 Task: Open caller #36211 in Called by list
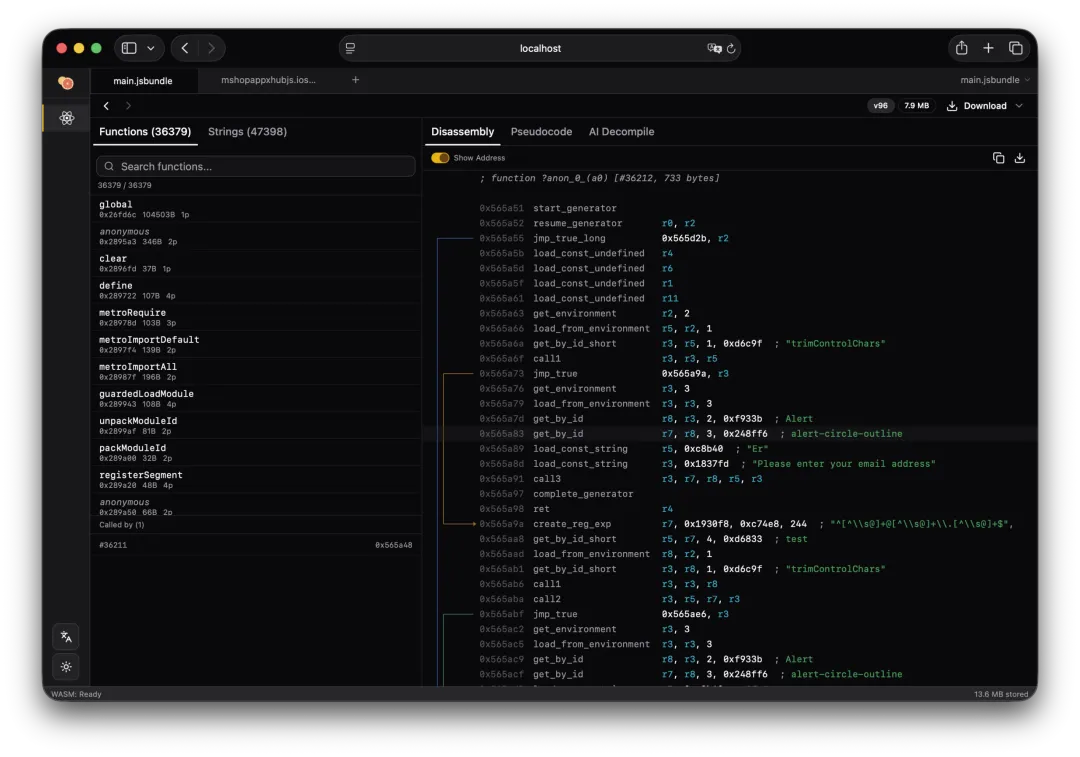256,545
